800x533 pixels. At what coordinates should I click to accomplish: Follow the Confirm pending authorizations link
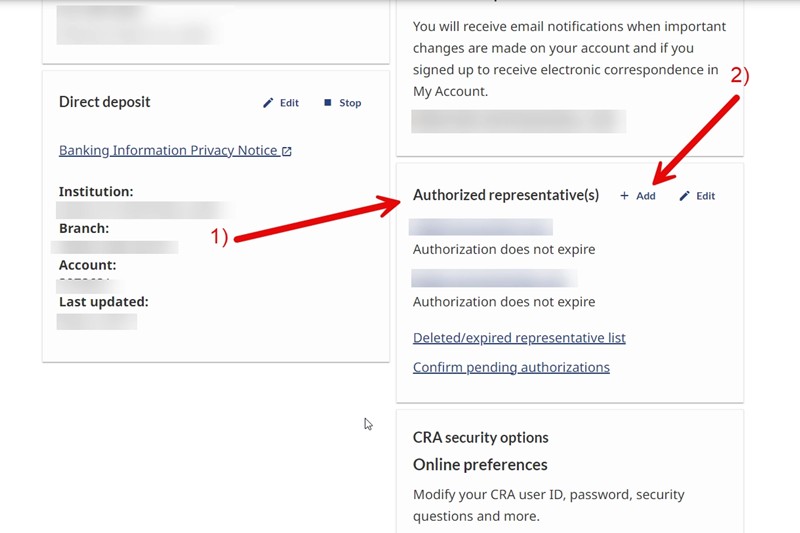point(511,367)
